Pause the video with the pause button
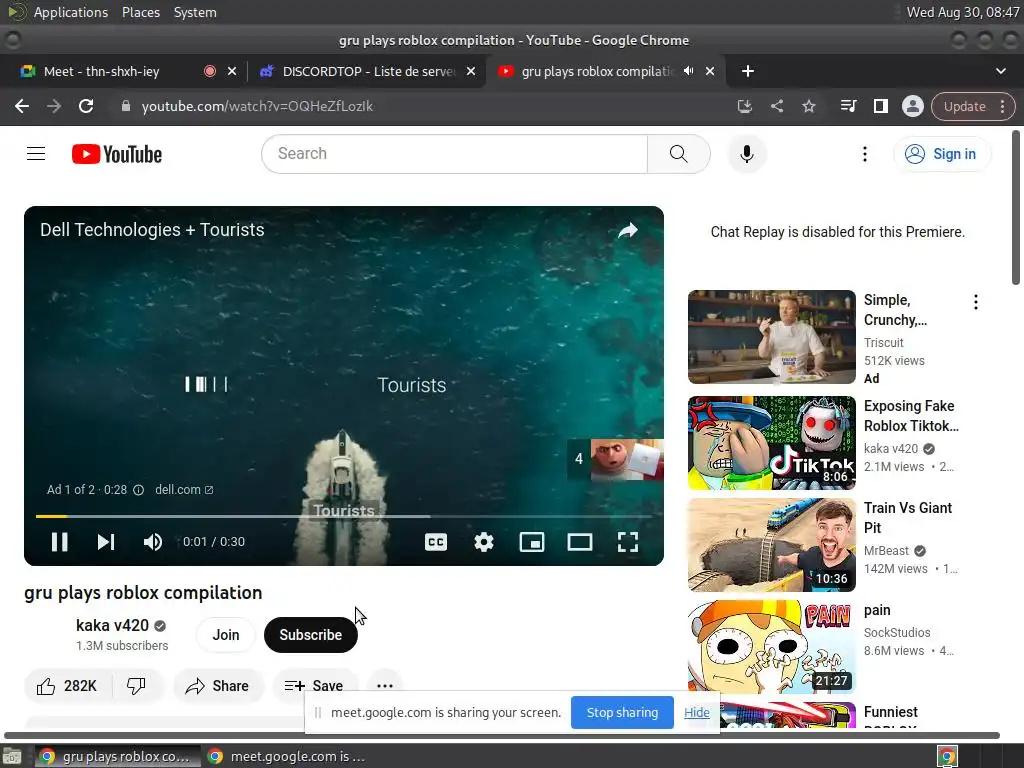The height and width of the screenshot is (768, 1024). pyautogui.click(x=59, y=541)
